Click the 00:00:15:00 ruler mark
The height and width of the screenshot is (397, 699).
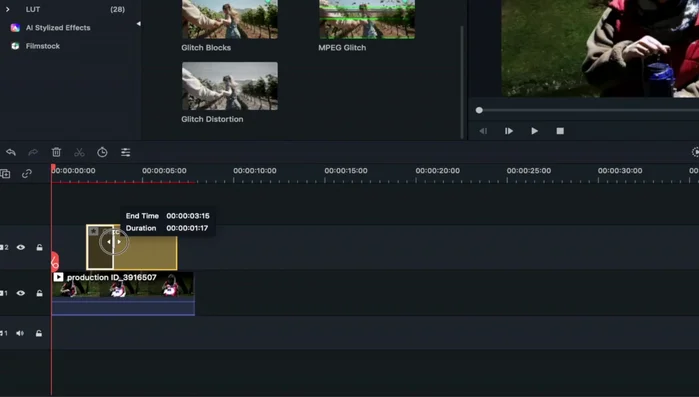346,171
